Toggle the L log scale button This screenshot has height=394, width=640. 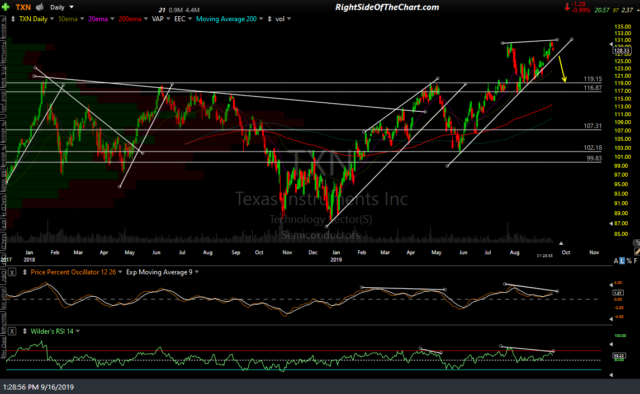click(x=622, y=261)
